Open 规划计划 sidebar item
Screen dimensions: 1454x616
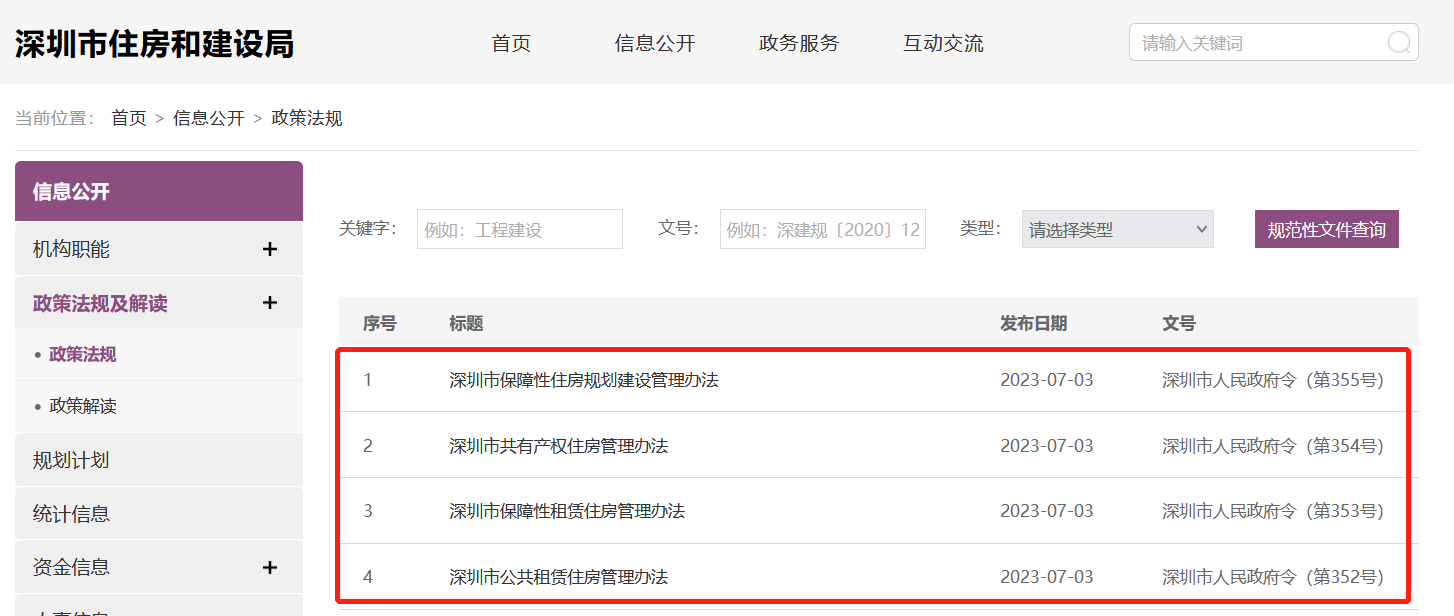point(71,460)
